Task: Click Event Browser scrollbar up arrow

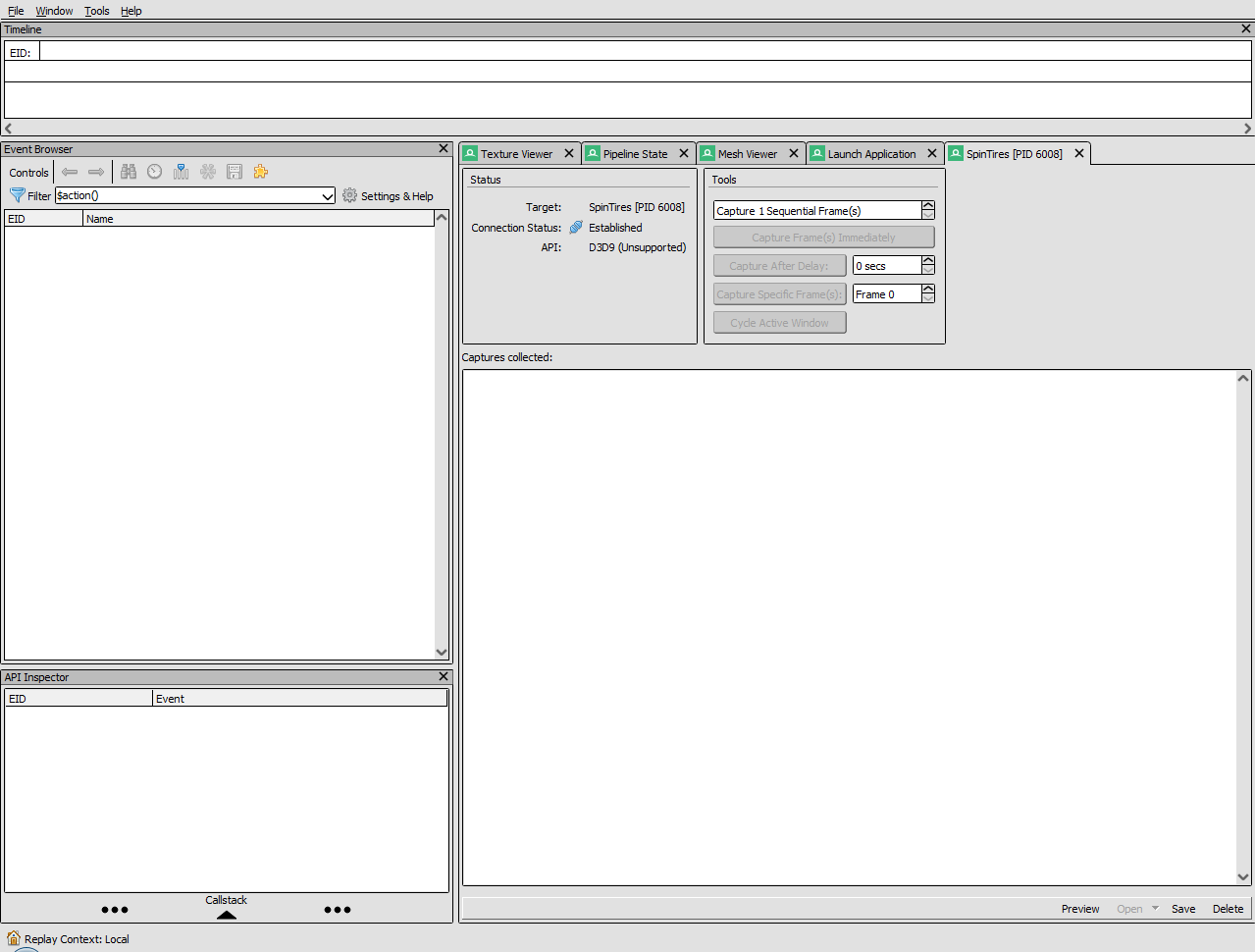Action: (x=442, y=218)
